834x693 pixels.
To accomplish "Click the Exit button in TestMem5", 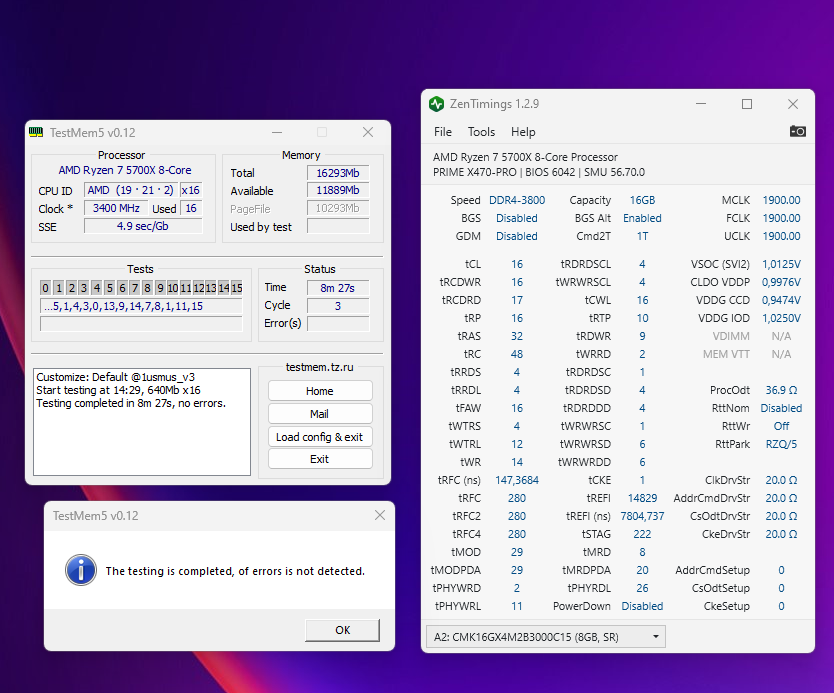I will (x=320, y=459).
